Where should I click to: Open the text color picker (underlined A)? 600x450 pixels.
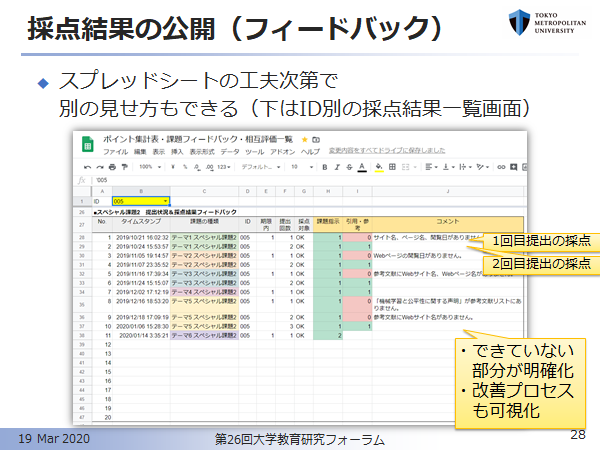(362, 167)
